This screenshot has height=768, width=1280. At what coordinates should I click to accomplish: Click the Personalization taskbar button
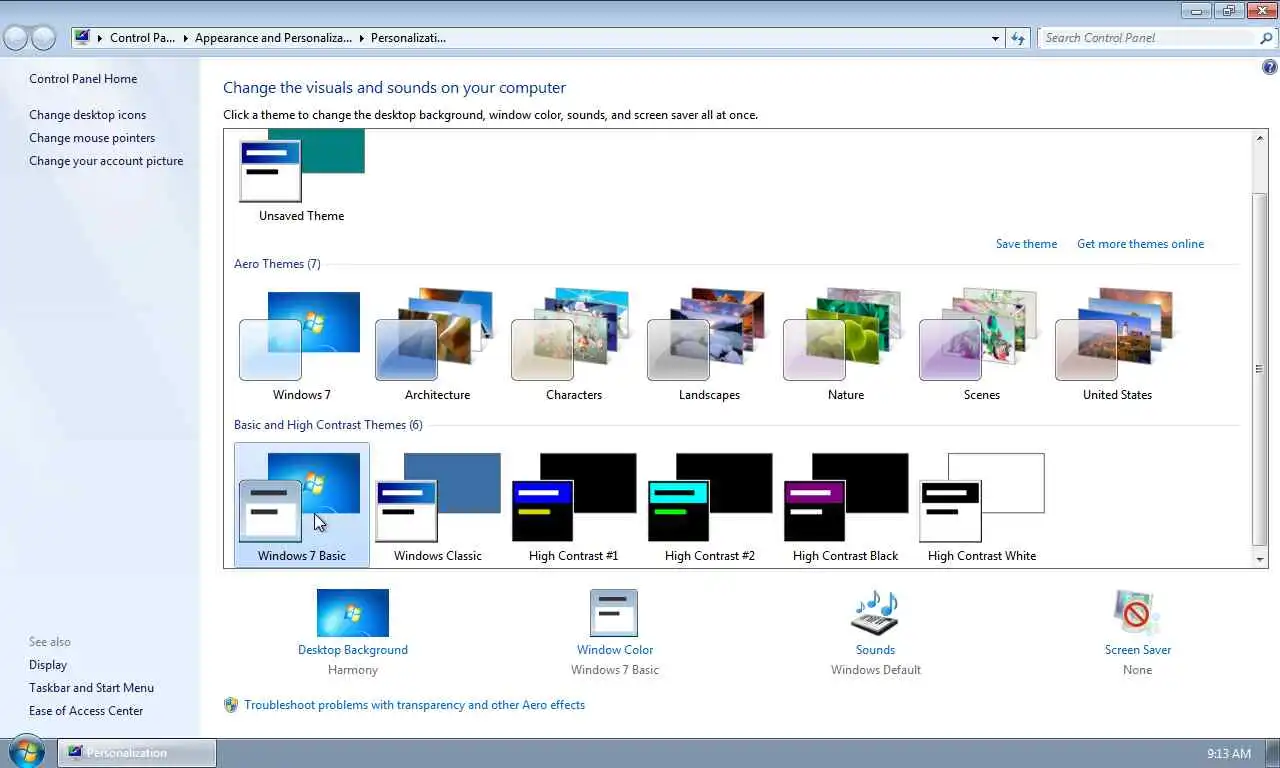[x=137, y=753]
